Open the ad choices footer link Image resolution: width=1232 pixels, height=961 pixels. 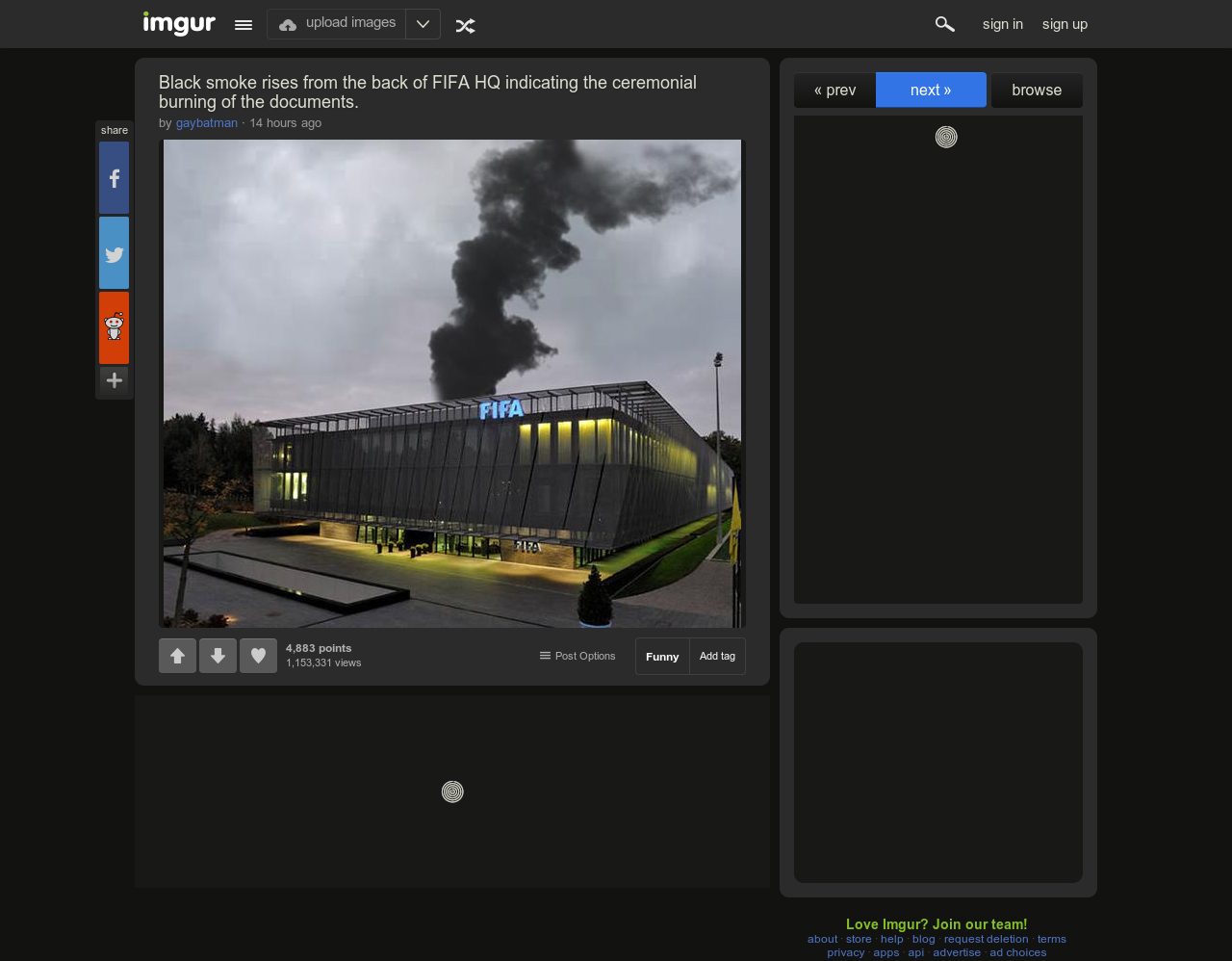point(1018,952)
